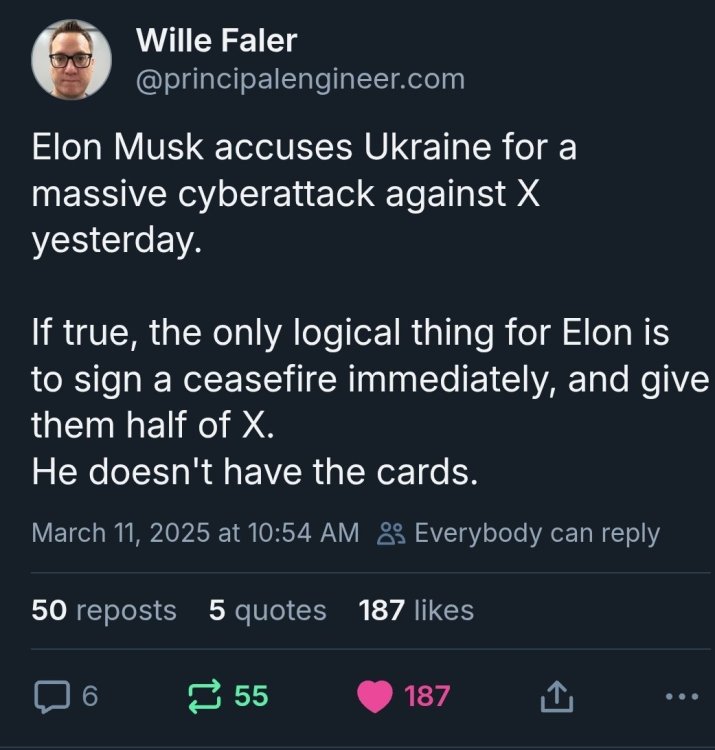Click the reply count 6 beside bubble
Image resolution: width=715 pixels, height=750 pixels.
[x=88, y=696]
